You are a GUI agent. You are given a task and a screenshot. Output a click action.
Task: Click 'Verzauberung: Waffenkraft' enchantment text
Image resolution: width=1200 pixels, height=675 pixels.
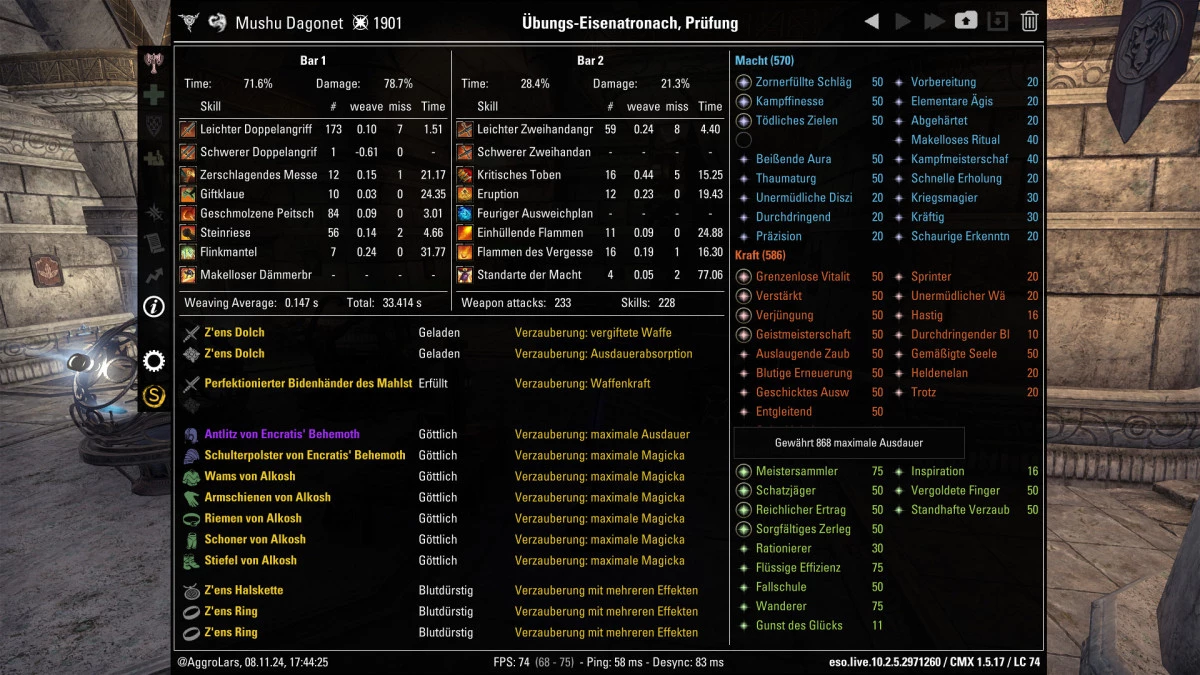[x=582, y=383]
